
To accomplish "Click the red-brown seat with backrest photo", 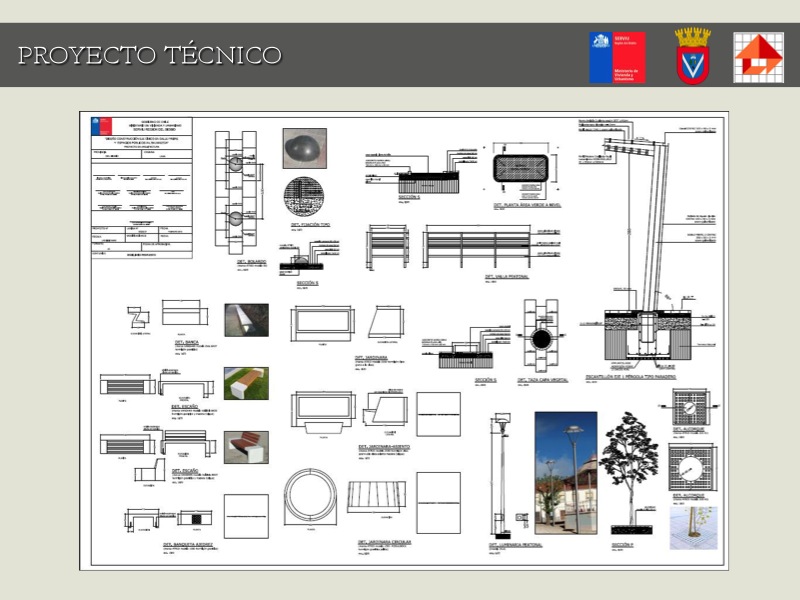I will coord(246,446).
